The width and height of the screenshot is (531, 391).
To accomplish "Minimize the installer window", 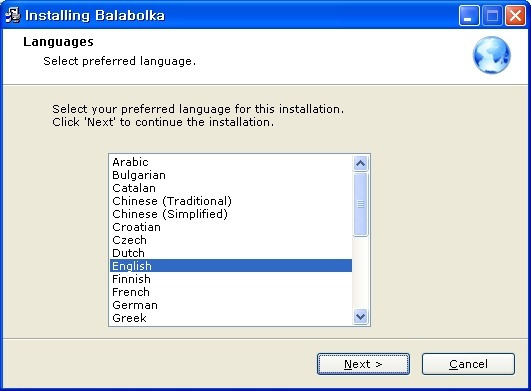I will click(469, 16).
